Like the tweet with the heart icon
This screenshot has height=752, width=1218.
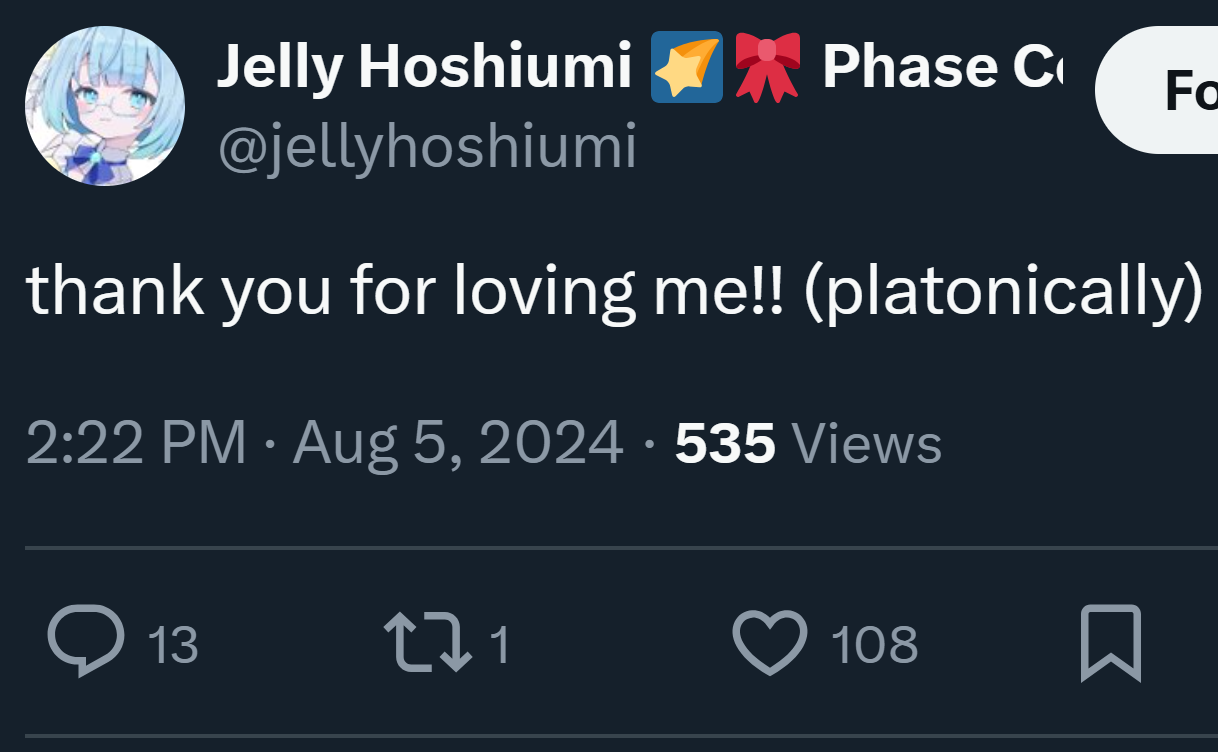[769, 643]
